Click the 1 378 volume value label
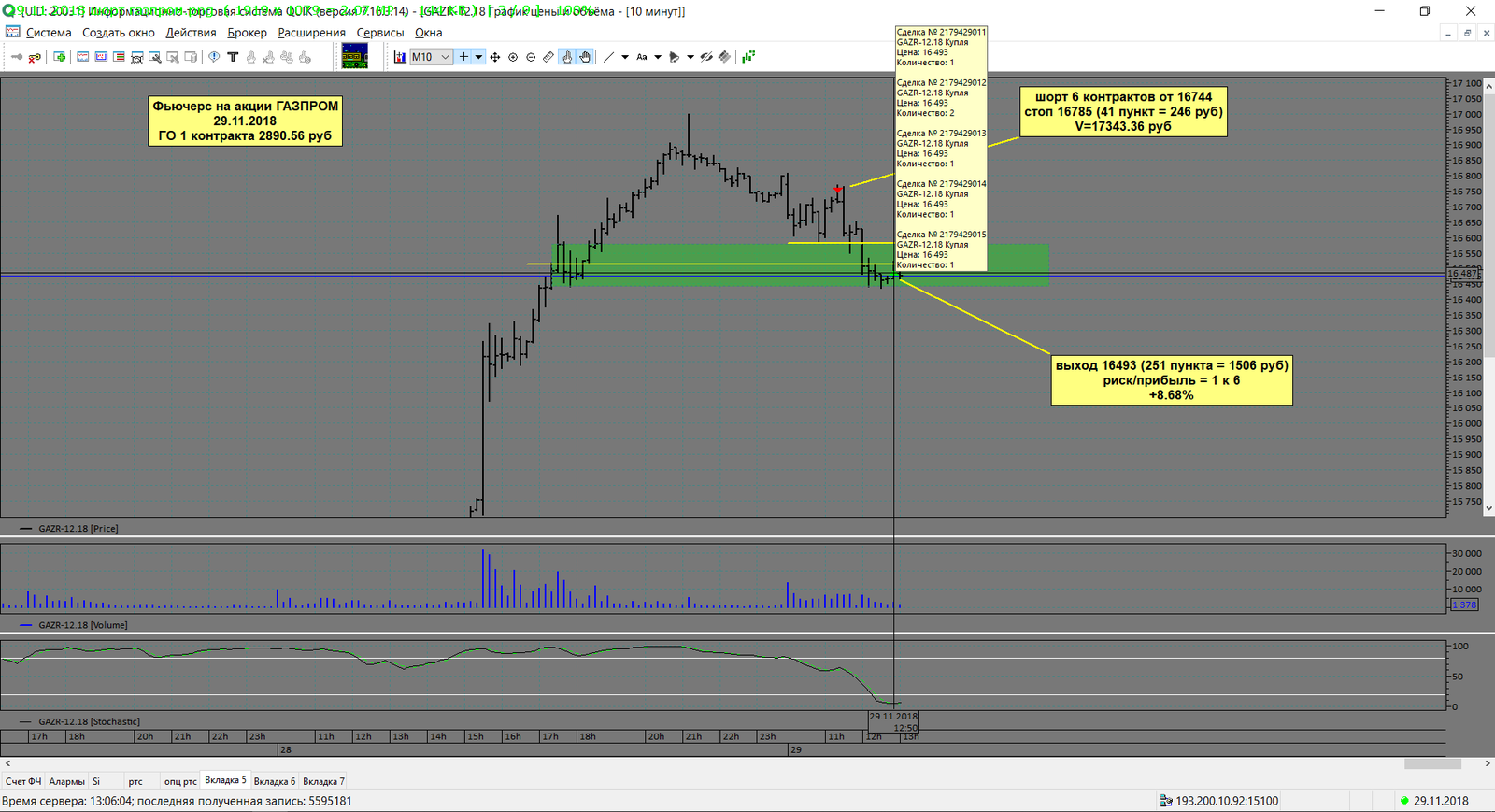Image resolution: width=1495 pixels, height=812 pixels. tap(1464, 605)
